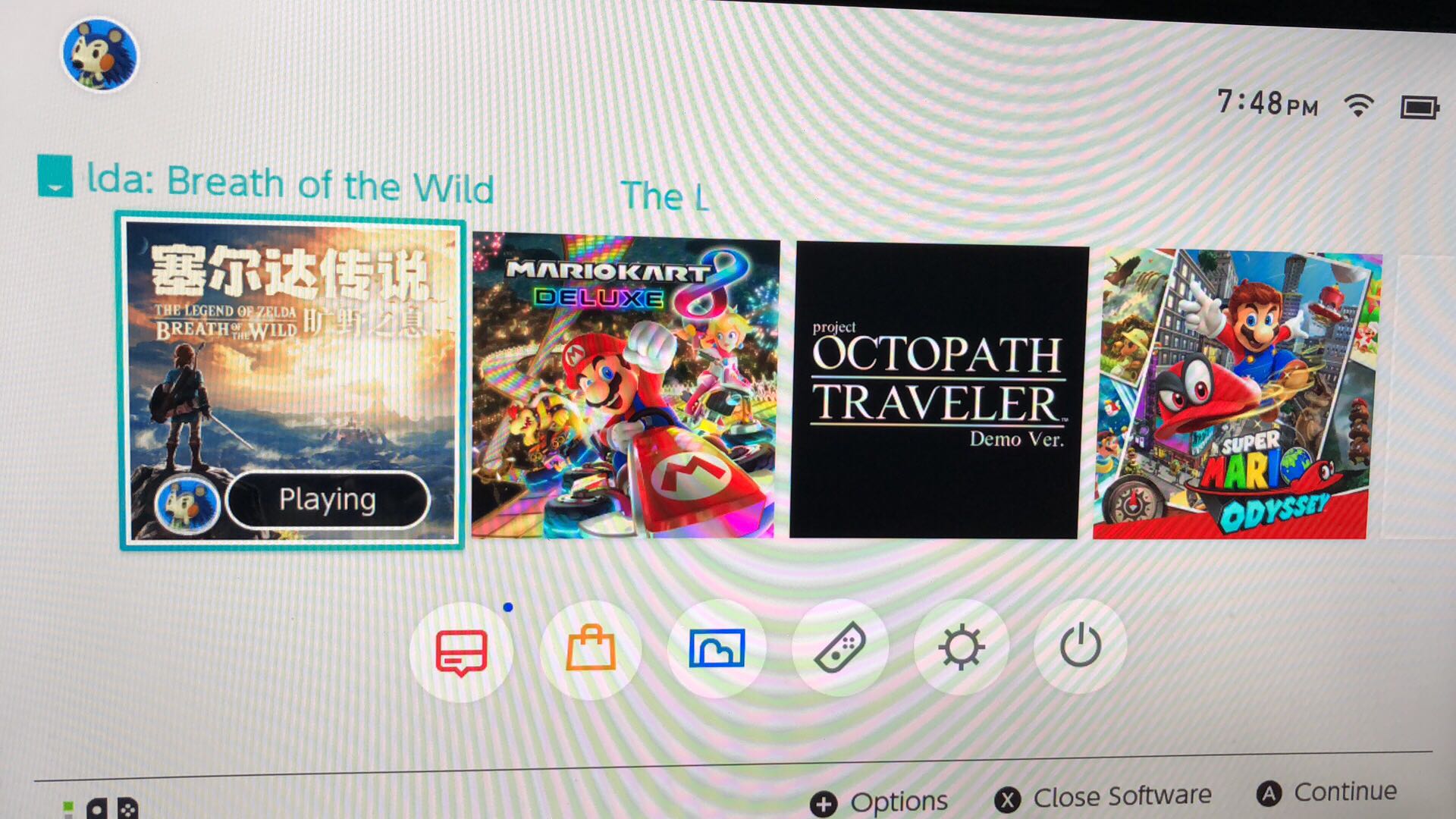Select Project Octopath Traveler Demo tile
Viewport: 1456px width, 819px height.
pos(938,391)
